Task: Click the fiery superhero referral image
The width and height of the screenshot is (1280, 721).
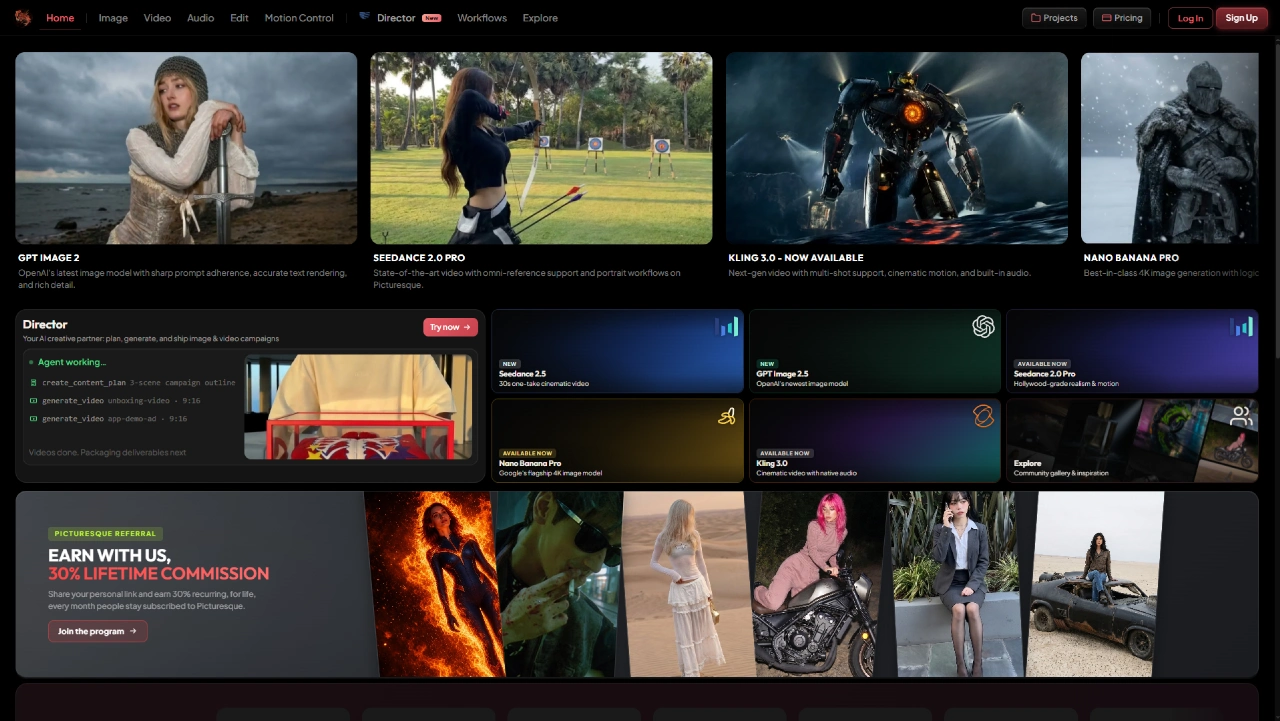Action: coord(434,584)
